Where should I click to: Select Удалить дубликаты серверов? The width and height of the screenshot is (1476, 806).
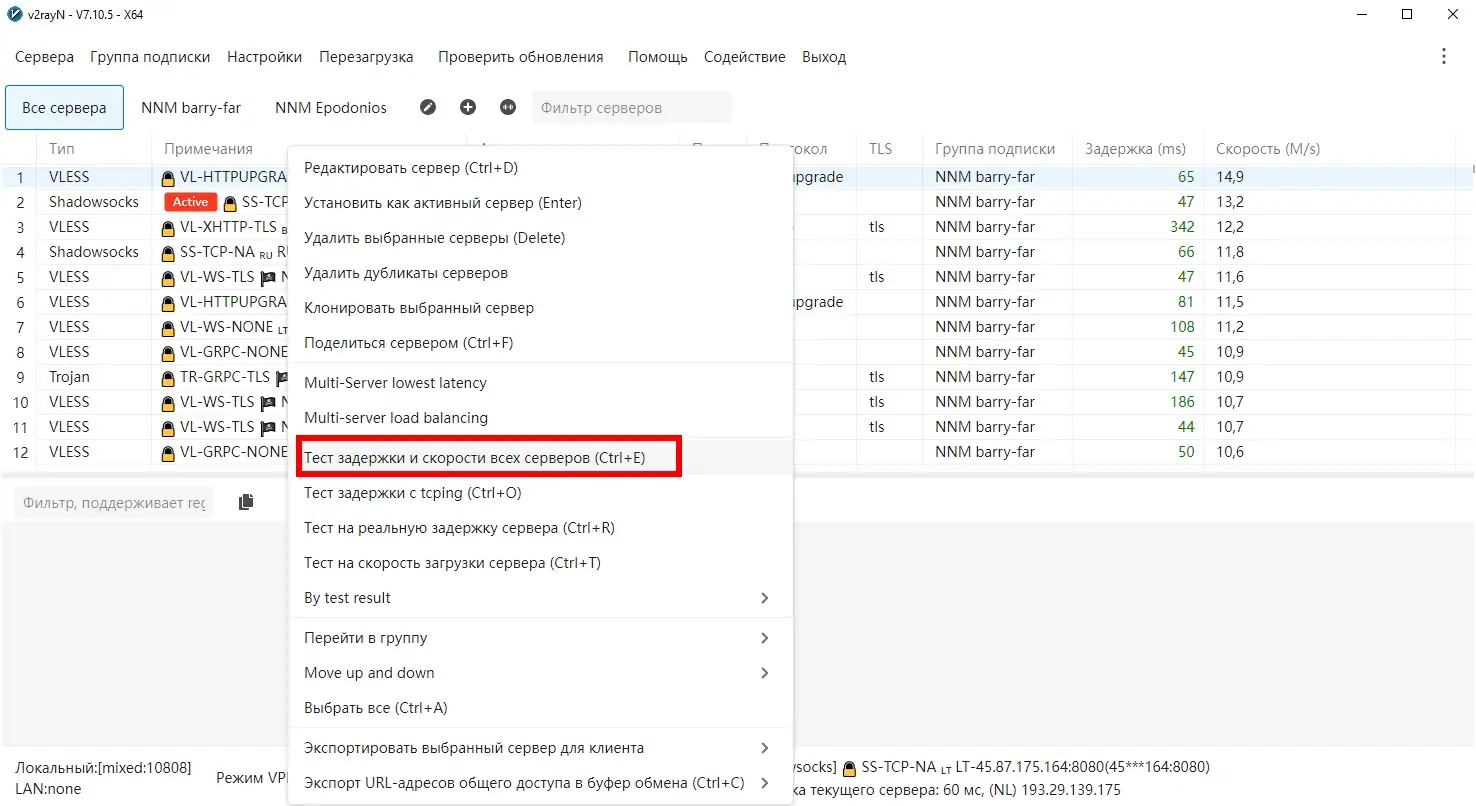(540, 273)
